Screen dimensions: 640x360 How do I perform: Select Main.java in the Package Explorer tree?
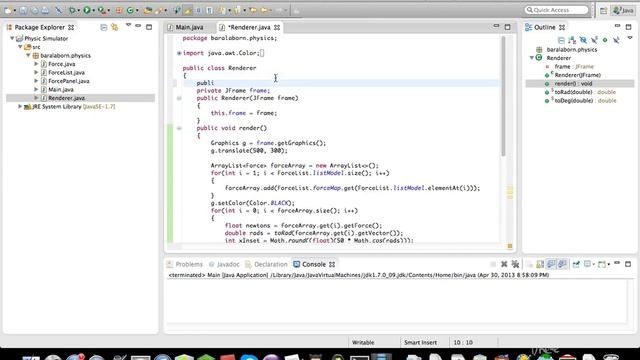coord(61,90)
